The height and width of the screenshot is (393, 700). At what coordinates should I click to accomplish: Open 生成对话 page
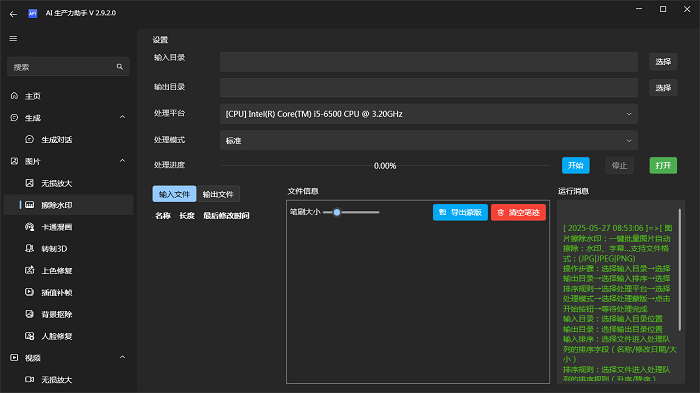pyautogui.click(x=68, y=139)
